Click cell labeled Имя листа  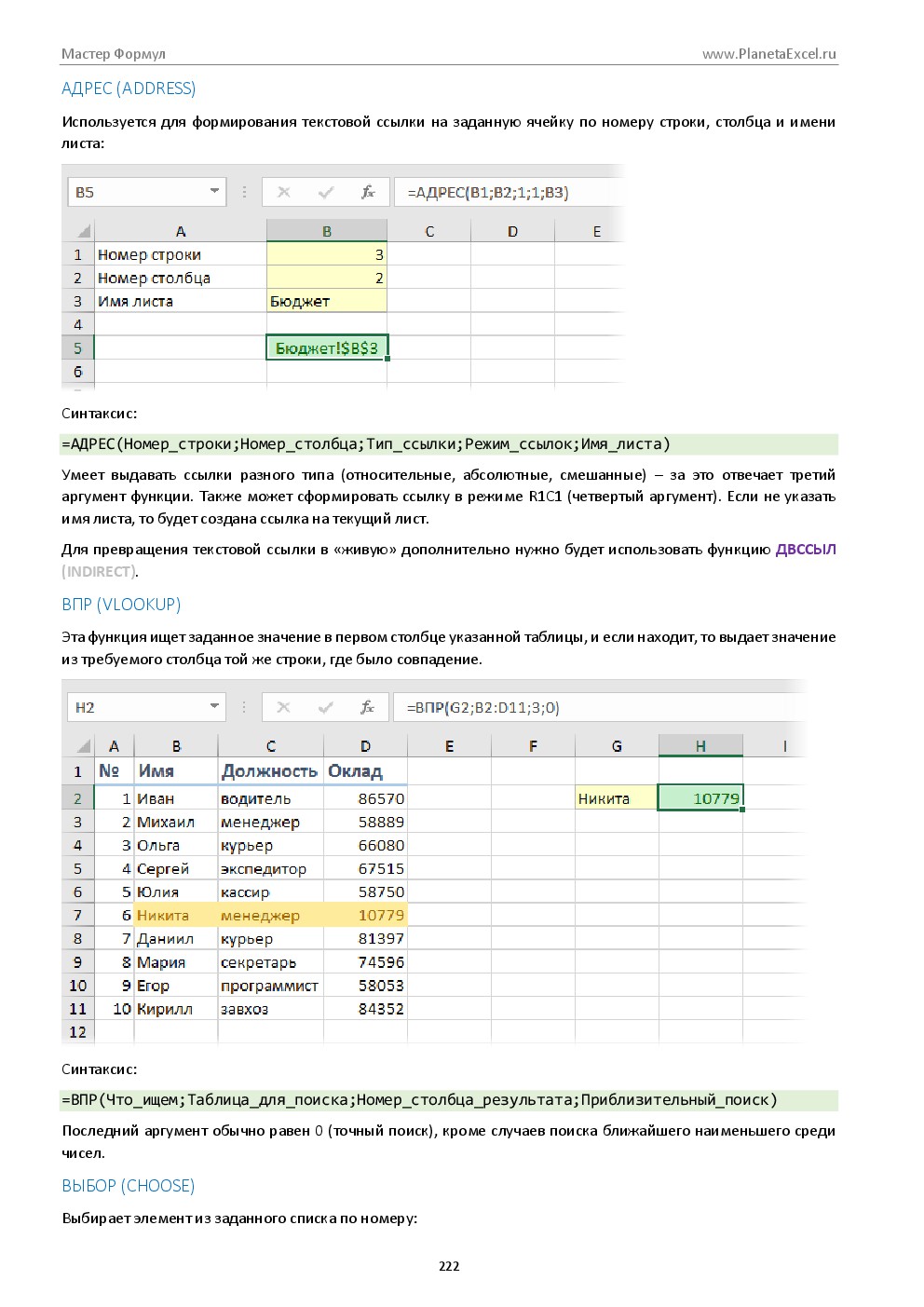coord(181,301)
